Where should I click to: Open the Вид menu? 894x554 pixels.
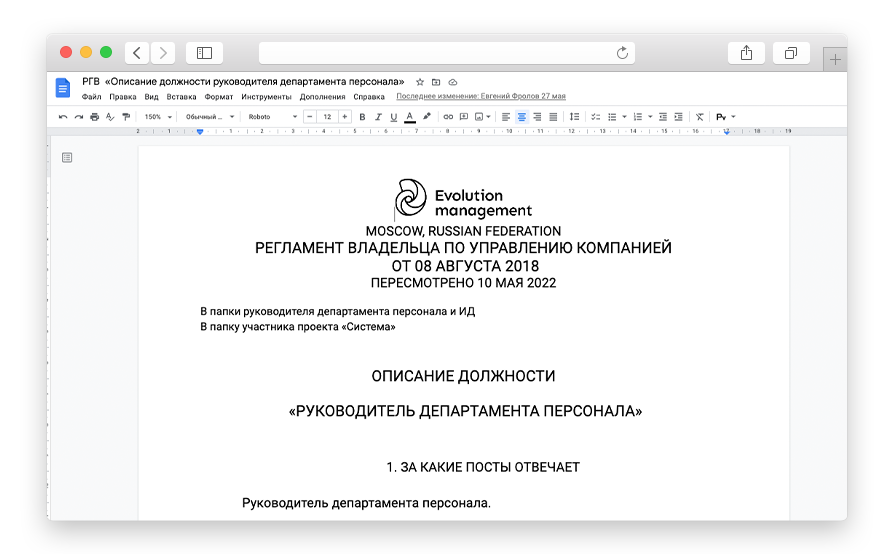(x=151, y=97)
